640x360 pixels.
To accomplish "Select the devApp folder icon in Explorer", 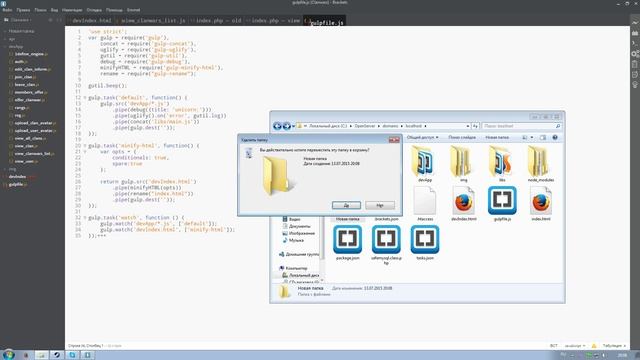I will tap(424, 163).
